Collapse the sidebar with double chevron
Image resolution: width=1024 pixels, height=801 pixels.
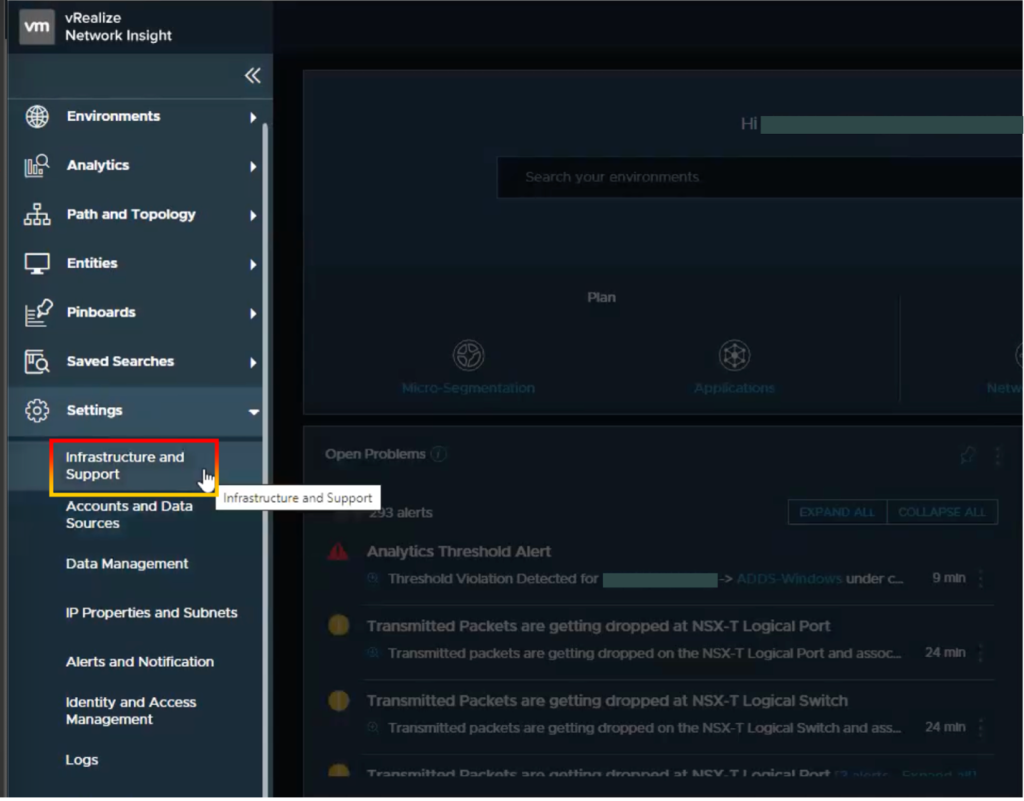click(253, 76)
